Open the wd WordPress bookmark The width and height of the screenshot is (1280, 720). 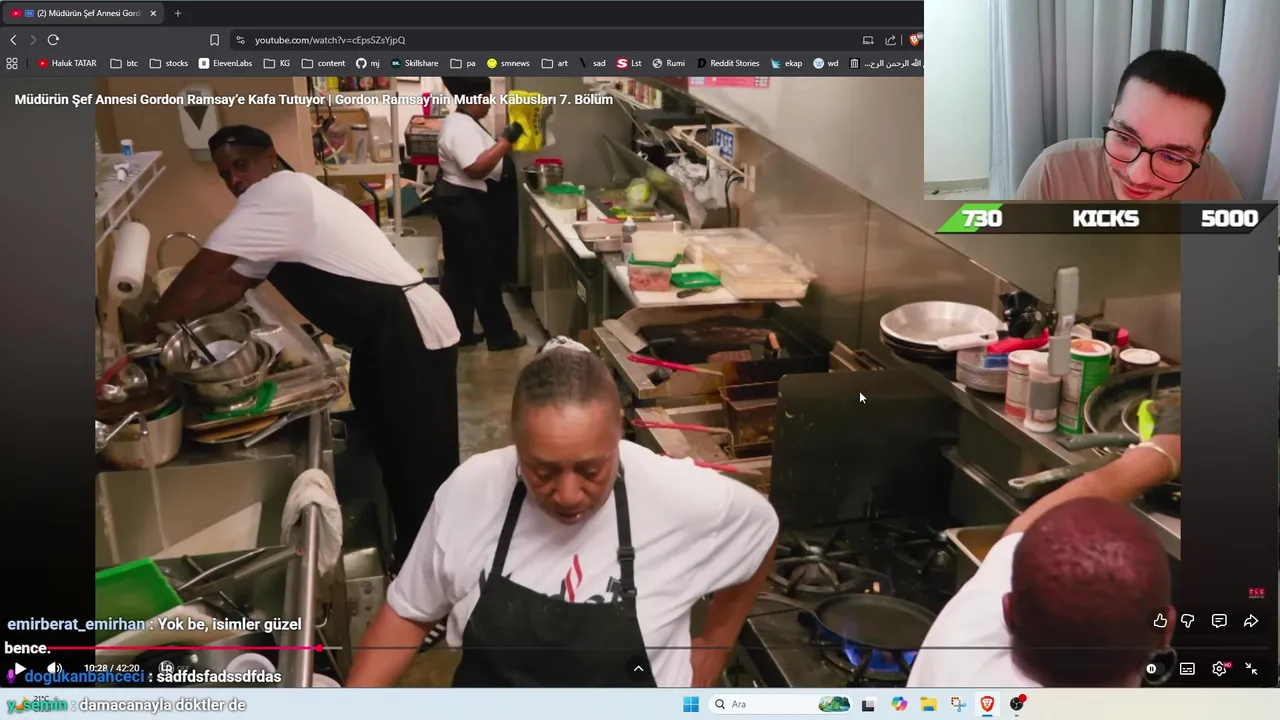point(826,63)
